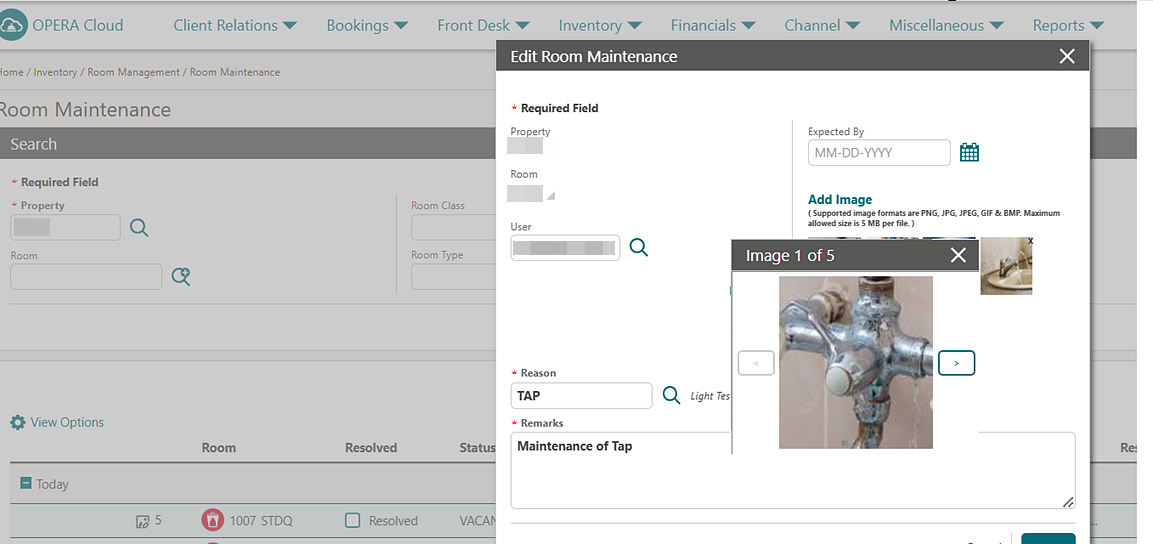Open the Reason search magnifier
This screenshot has width=1153, height=544.
(x=671, y=396)
